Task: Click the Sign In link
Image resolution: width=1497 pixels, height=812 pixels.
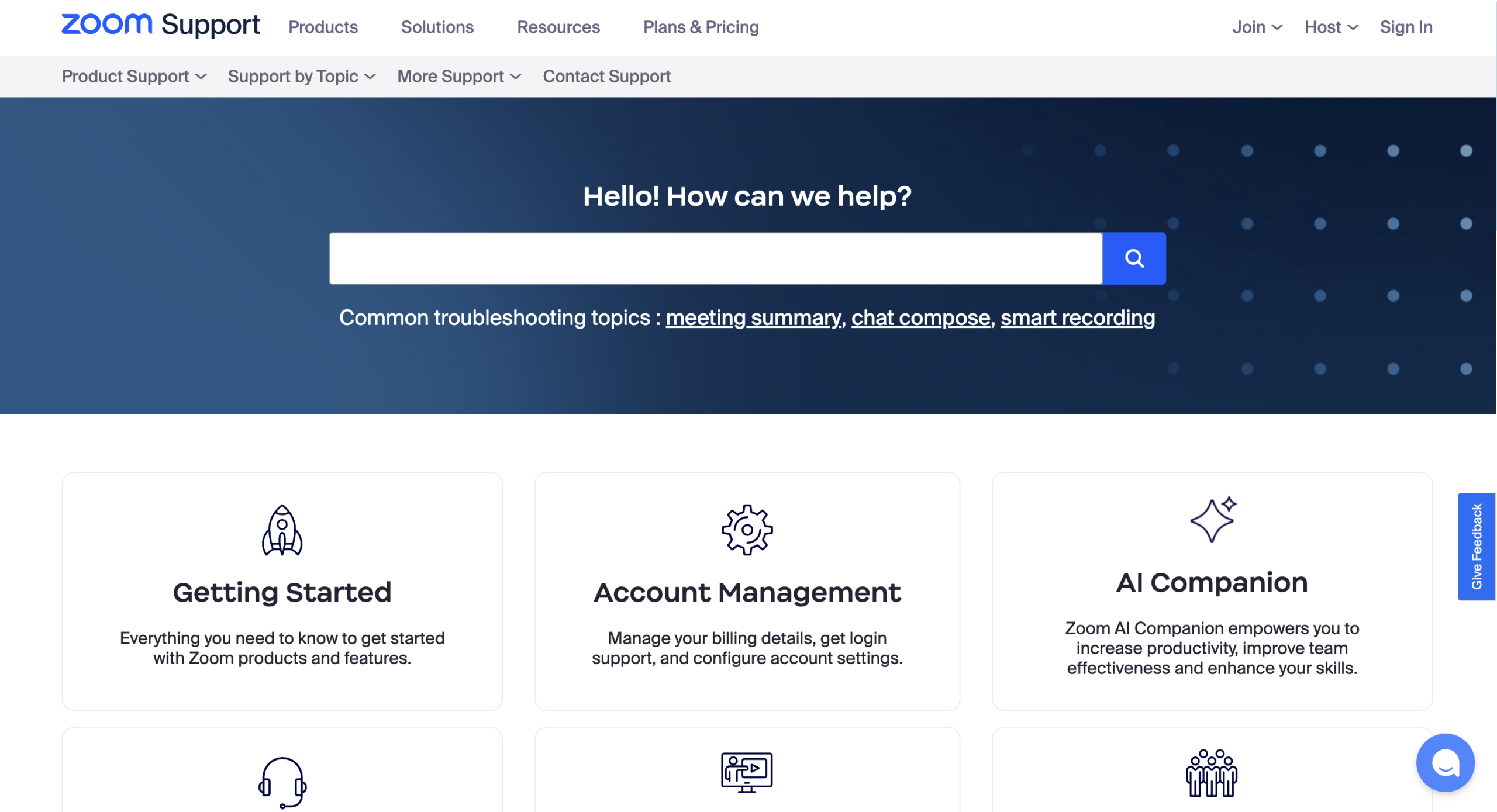Action: 1406,27
